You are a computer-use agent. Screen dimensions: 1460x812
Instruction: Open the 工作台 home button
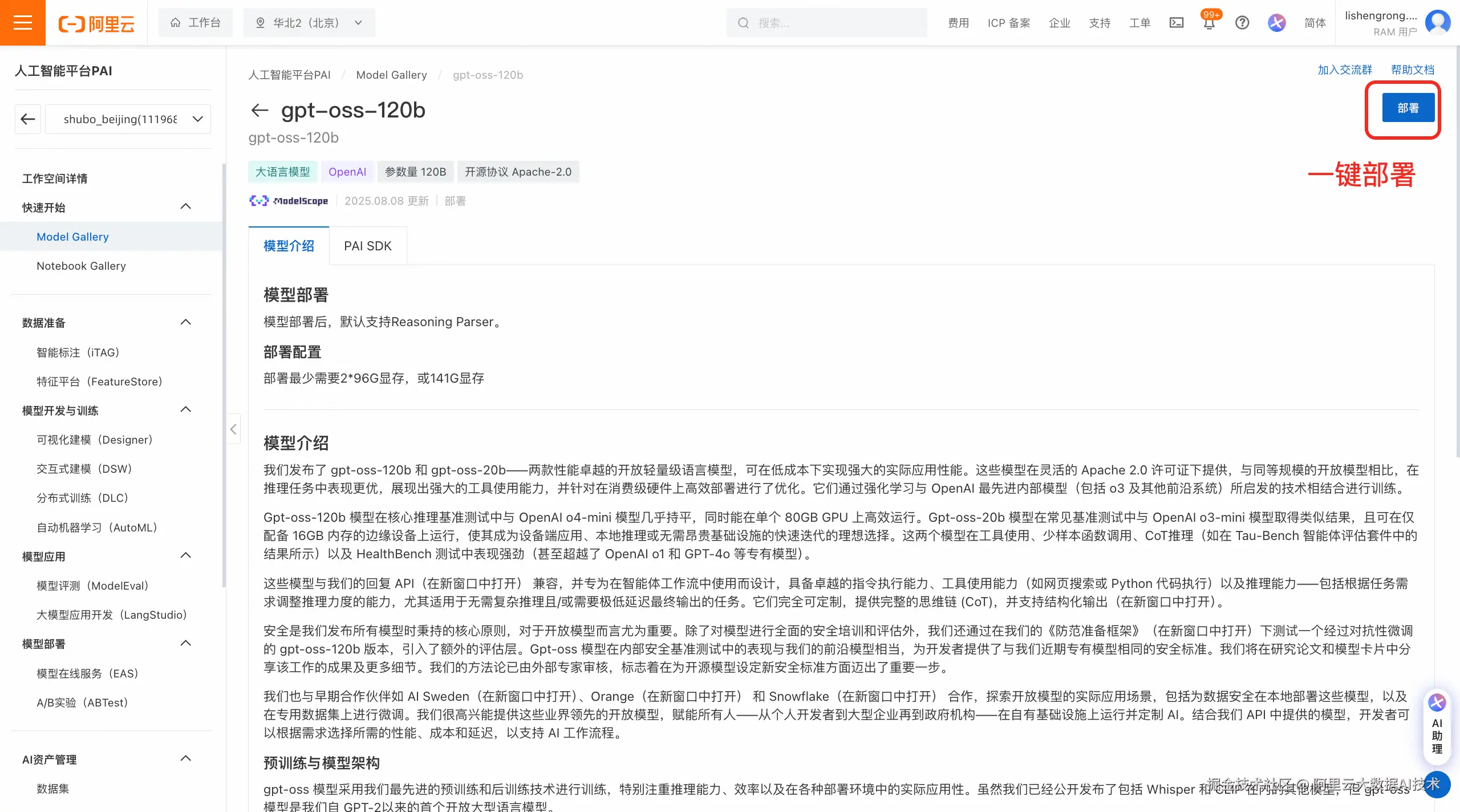196,23
